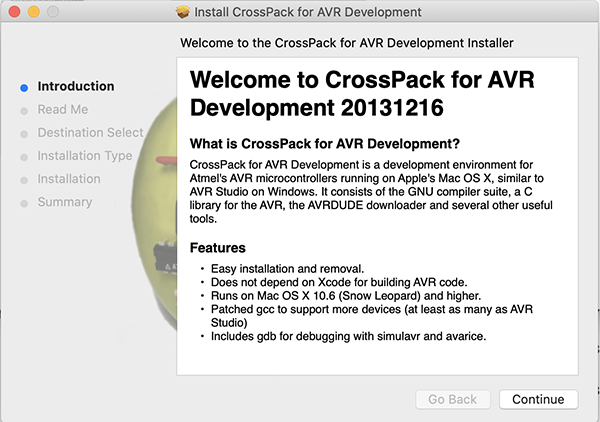
Task: Click 'Patched gcc to support more devices' bullet
Action: 372,316
